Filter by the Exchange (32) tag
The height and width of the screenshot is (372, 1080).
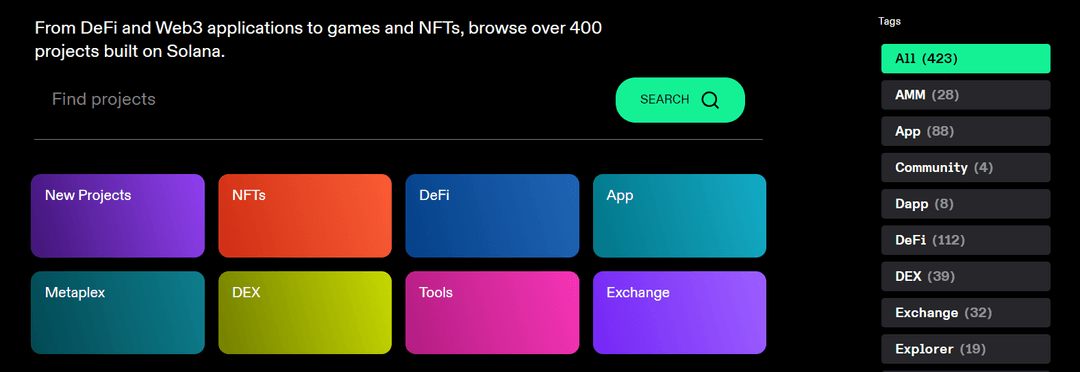point(966,313)
